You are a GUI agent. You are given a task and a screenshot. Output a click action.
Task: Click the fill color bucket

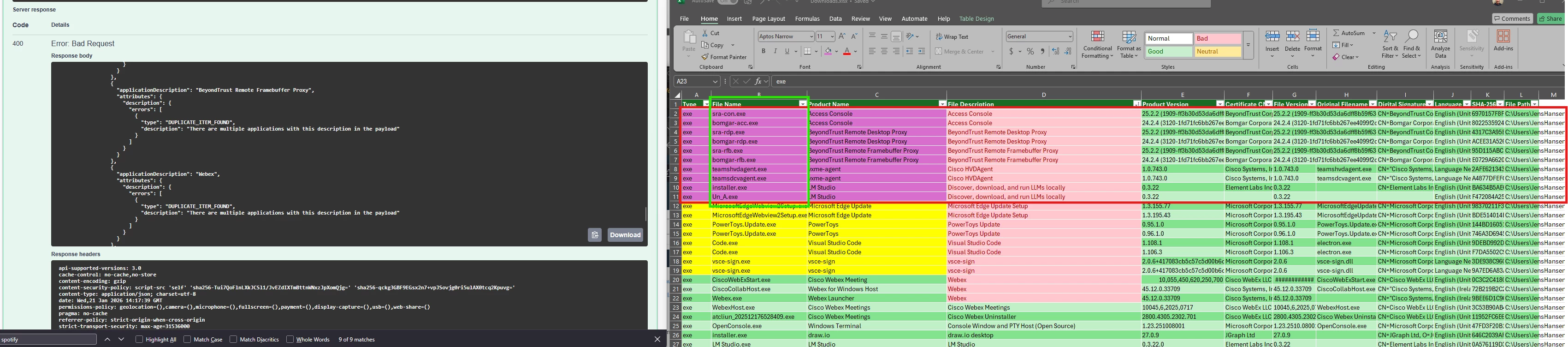(828, 51)
